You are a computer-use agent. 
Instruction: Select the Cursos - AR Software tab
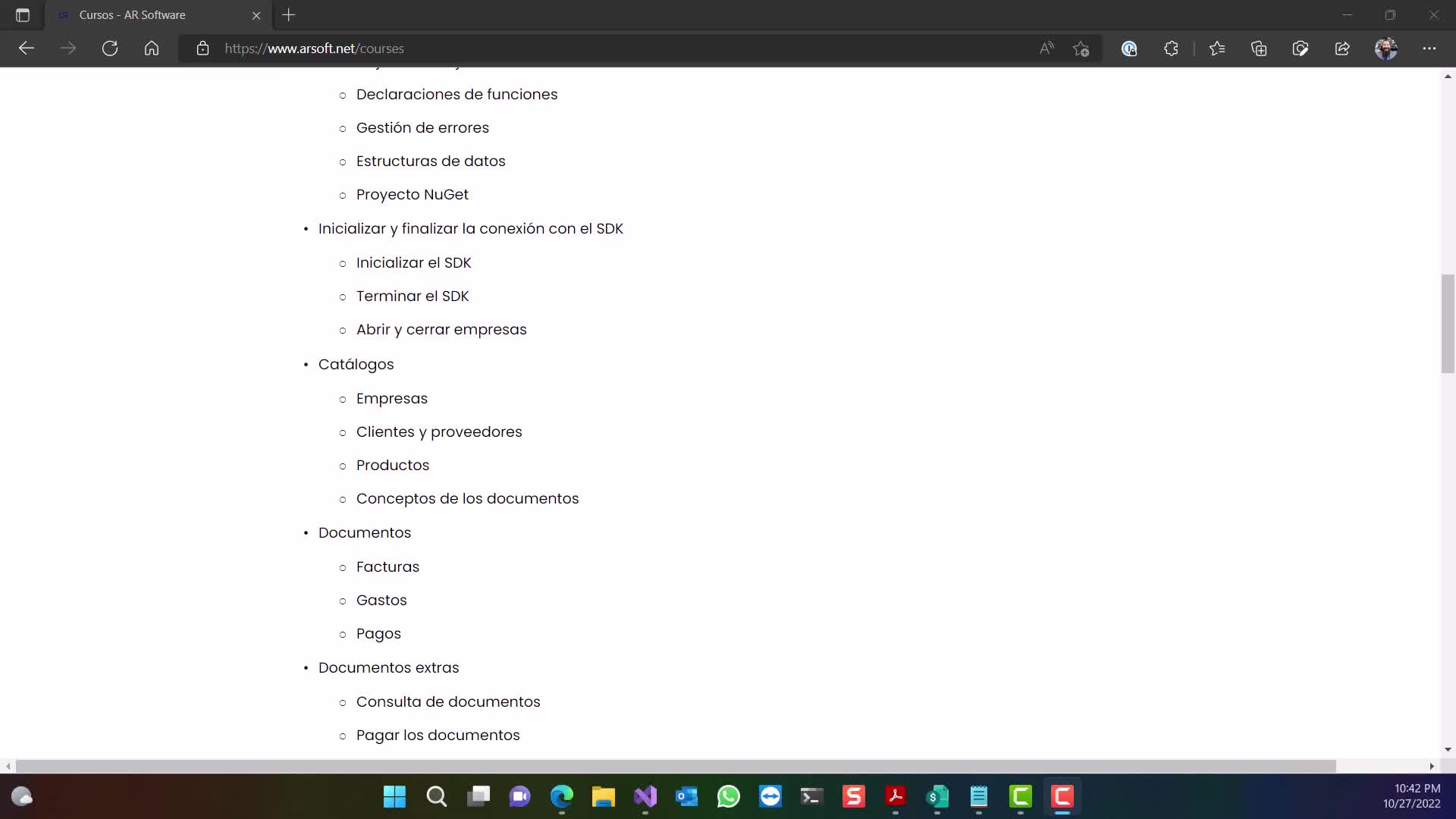(x=133, y=15)
